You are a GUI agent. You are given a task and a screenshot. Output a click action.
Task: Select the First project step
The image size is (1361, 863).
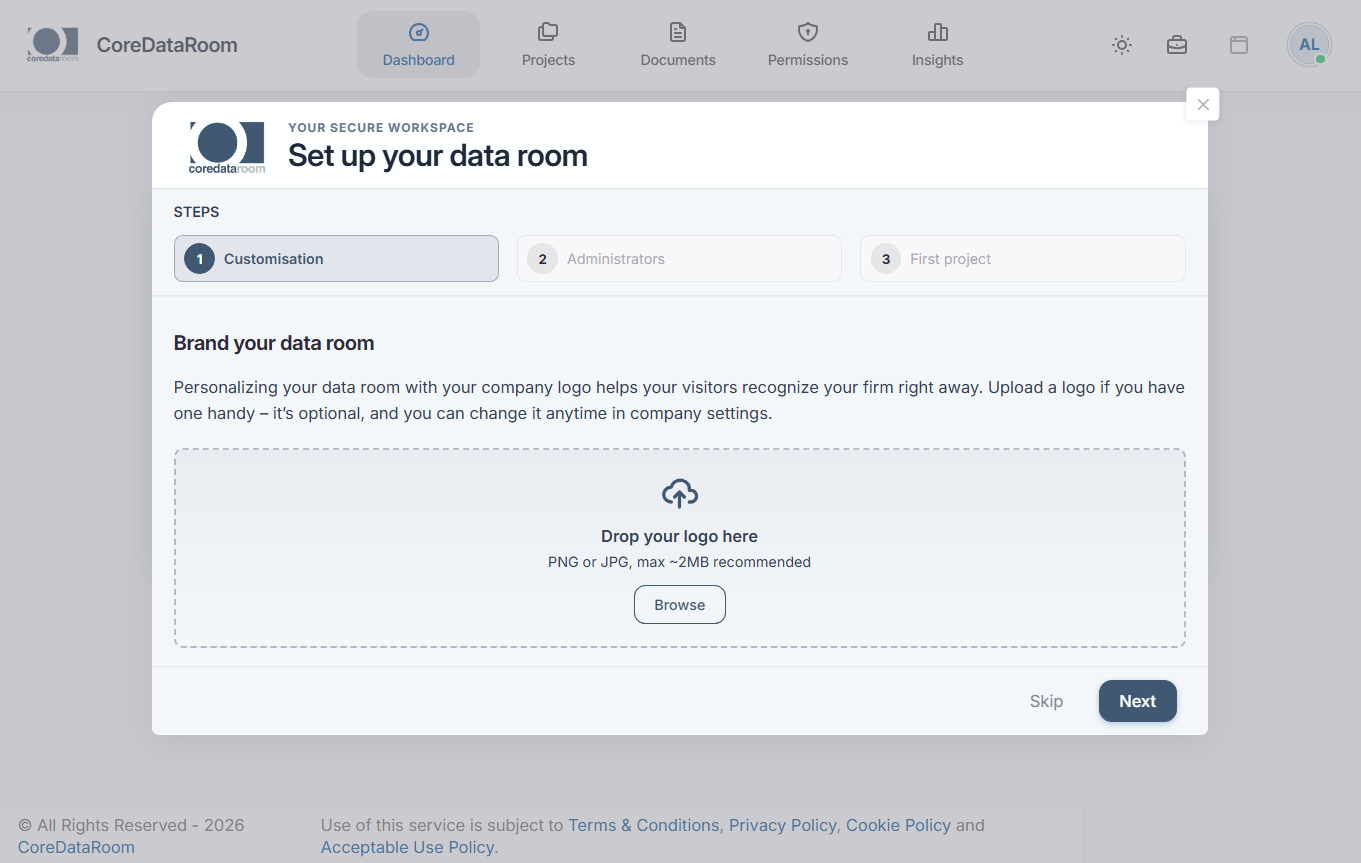click(x=1023, y=259)
